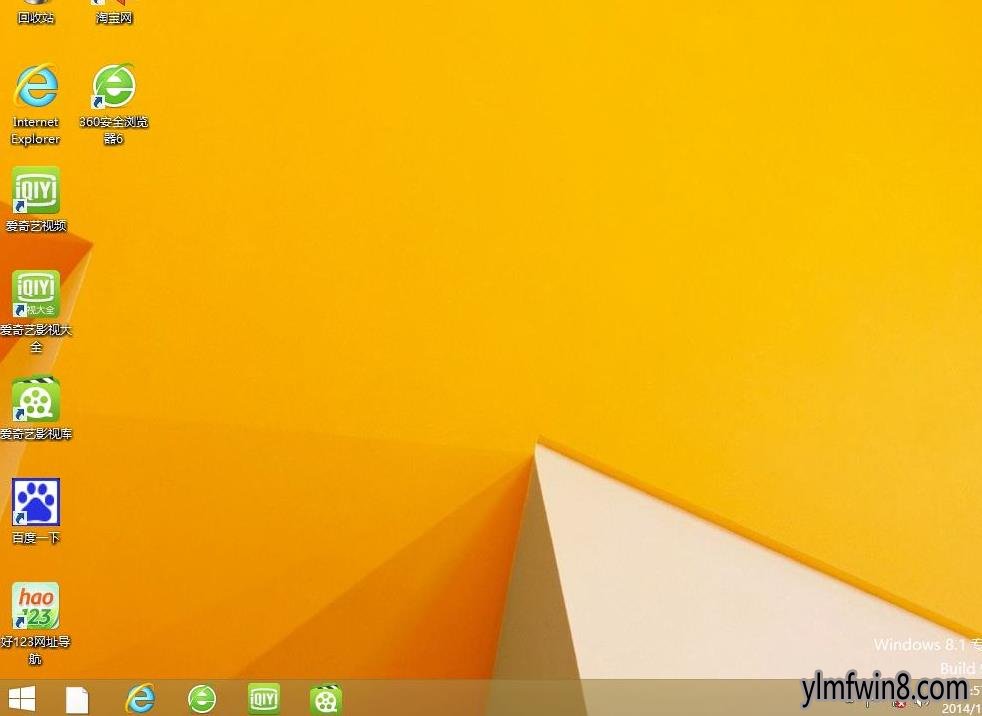Open the 好123网址导航 shortcut
The image size is (982, 716).
[35, 605]
